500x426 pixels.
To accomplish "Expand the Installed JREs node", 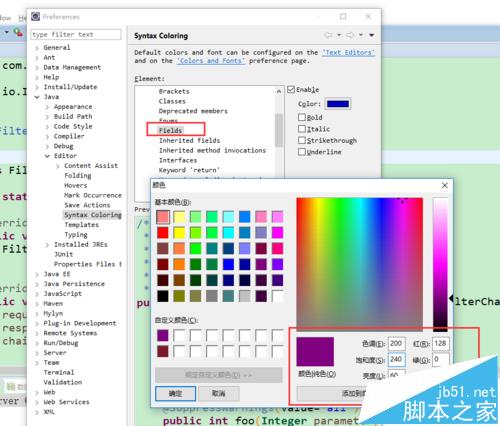I will coord(47,245).
